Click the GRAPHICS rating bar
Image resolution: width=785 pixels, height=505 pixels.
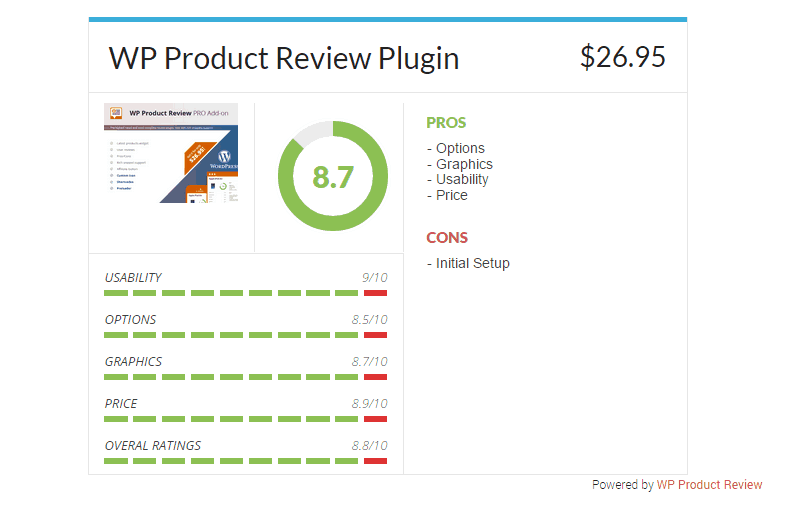245,377
